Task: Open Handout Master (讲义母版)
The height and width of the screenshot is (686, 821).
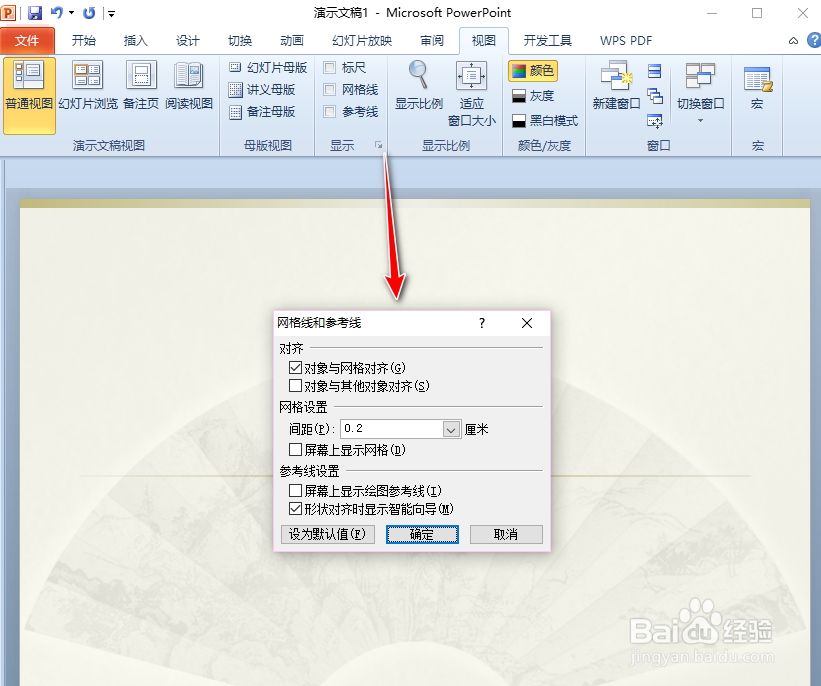Action: [x=262, y=90]
